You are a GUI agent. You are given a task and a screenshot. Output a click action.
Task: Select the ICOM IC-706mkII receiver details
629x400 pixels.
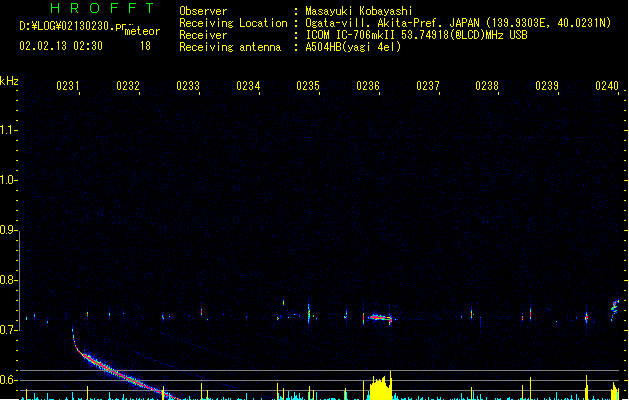click(416, 35)
